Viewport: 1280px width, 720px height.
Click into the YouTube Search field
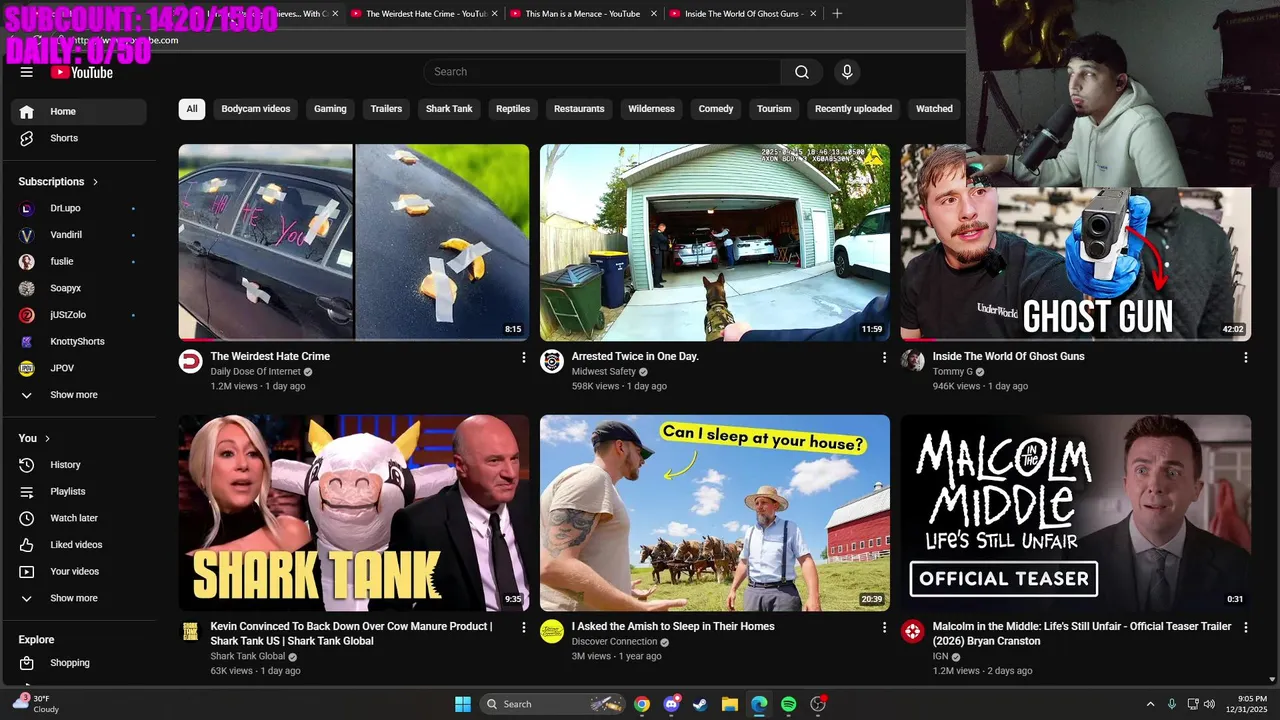(602, 72)
